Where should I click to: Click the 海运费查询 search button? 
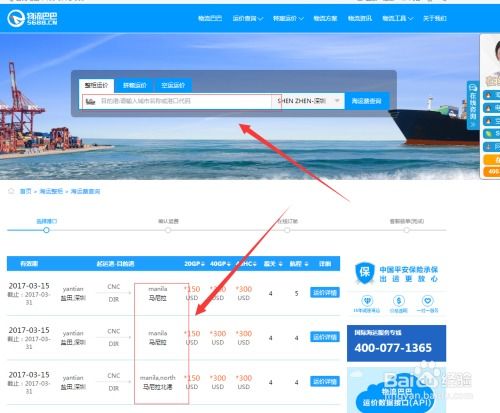click(367, 101)
